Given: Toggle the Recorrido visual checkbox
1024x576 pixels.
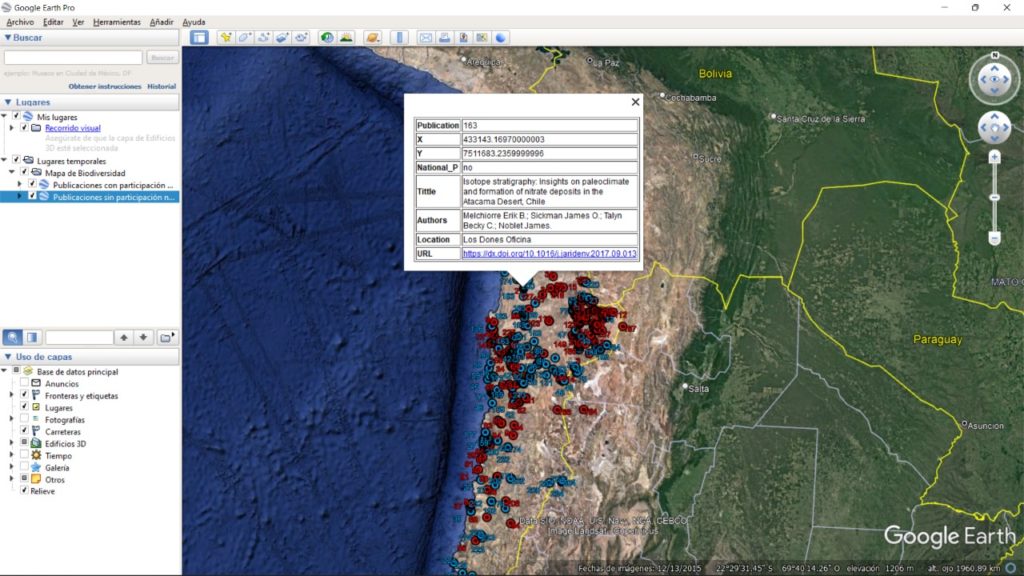Looking at the screenshot, I should click(24, 128).
